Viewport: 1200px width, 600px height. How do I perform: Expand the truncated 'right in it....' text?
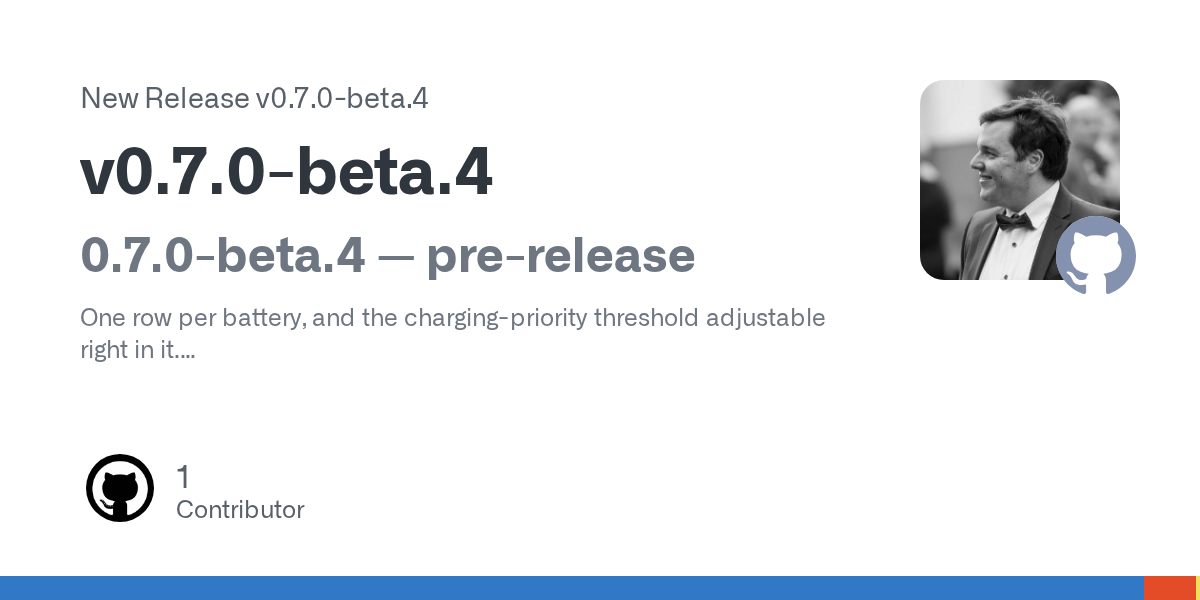(x=137, y=351)
